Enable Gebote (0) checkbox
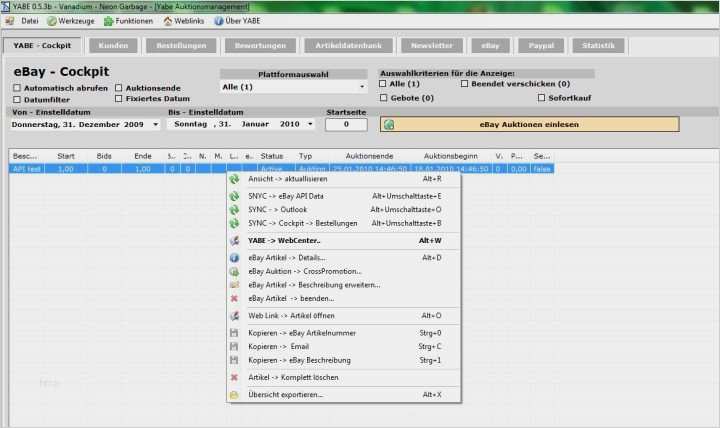This screenshot has height=428, width=720. (x=384, y=98)
